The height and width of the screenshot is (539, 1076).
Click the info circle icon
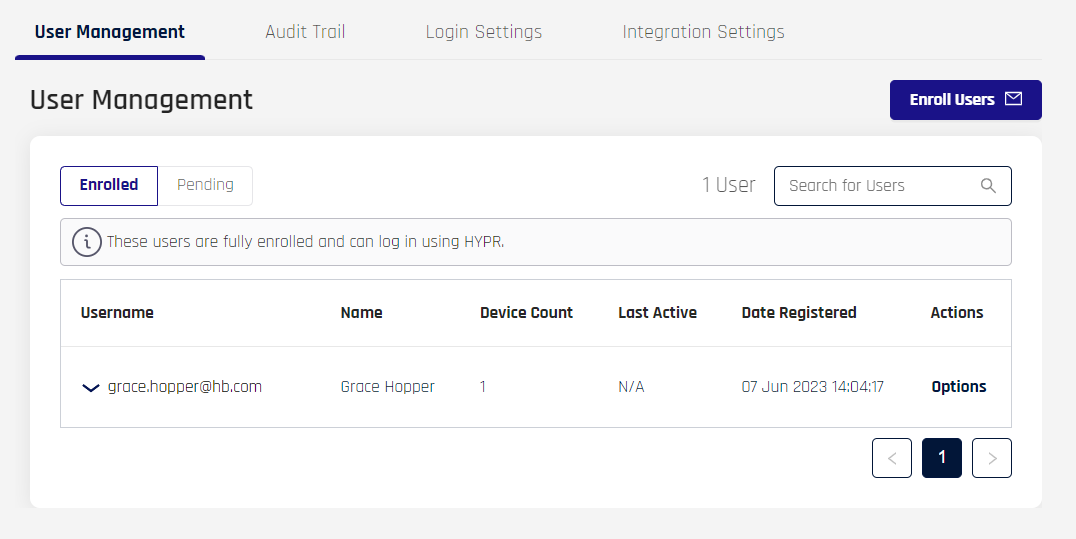click(x=87, y=242)
